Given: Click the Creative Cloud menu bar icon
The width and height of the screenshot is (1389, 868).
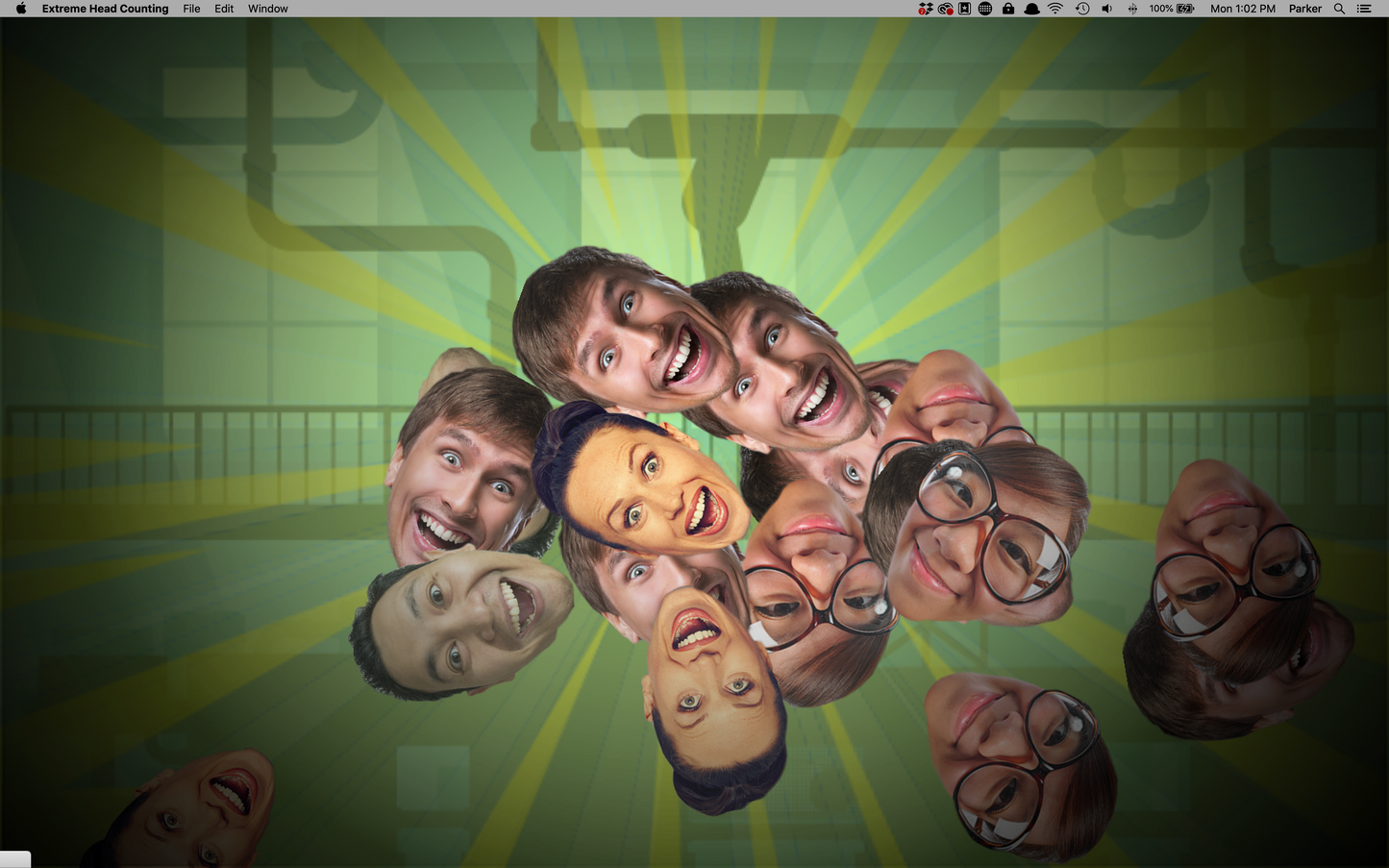Looking at the screenshot, I should pos(945,9).
